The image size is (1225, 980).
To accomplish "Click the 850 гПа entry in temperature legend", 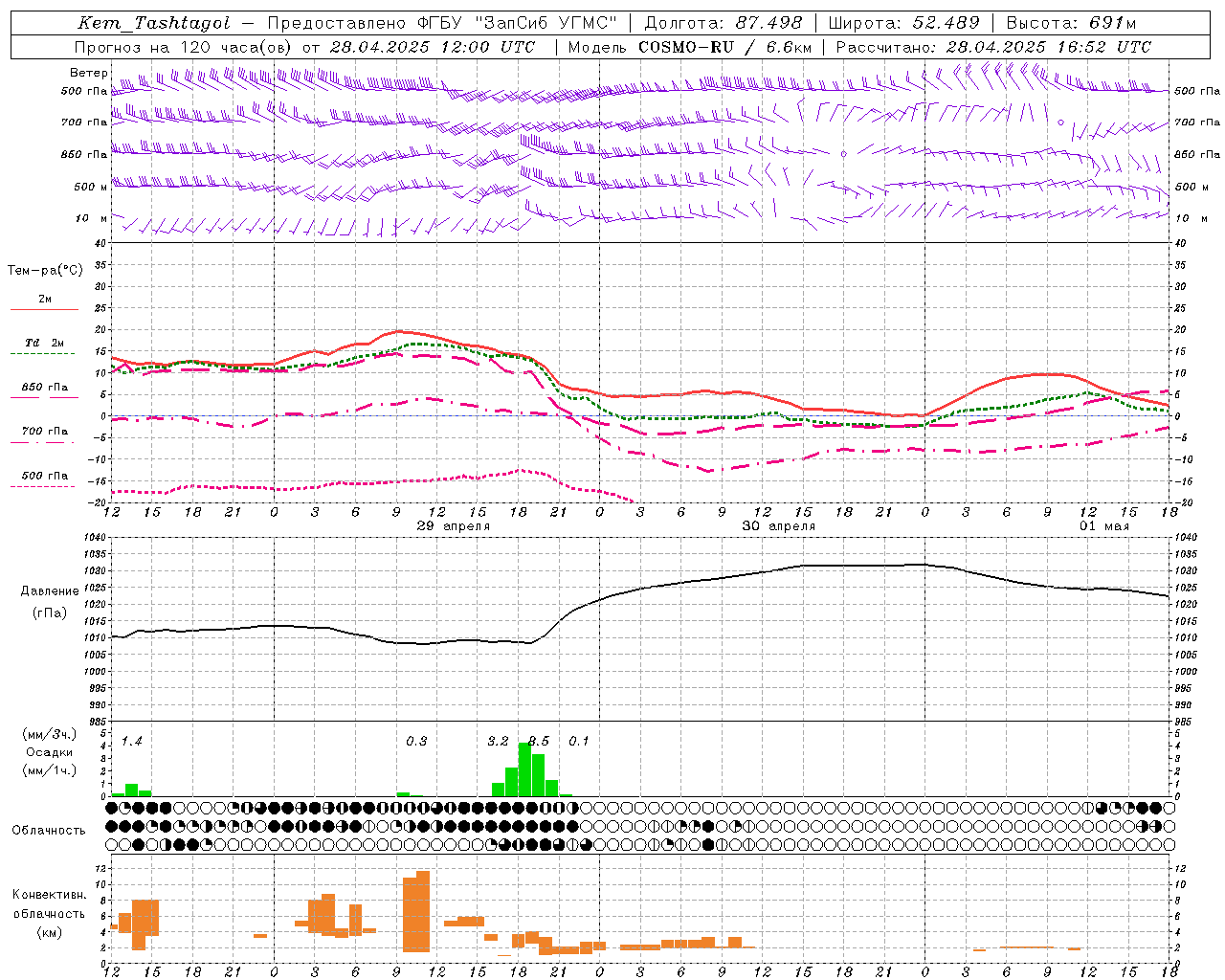I will click(45, 388).
